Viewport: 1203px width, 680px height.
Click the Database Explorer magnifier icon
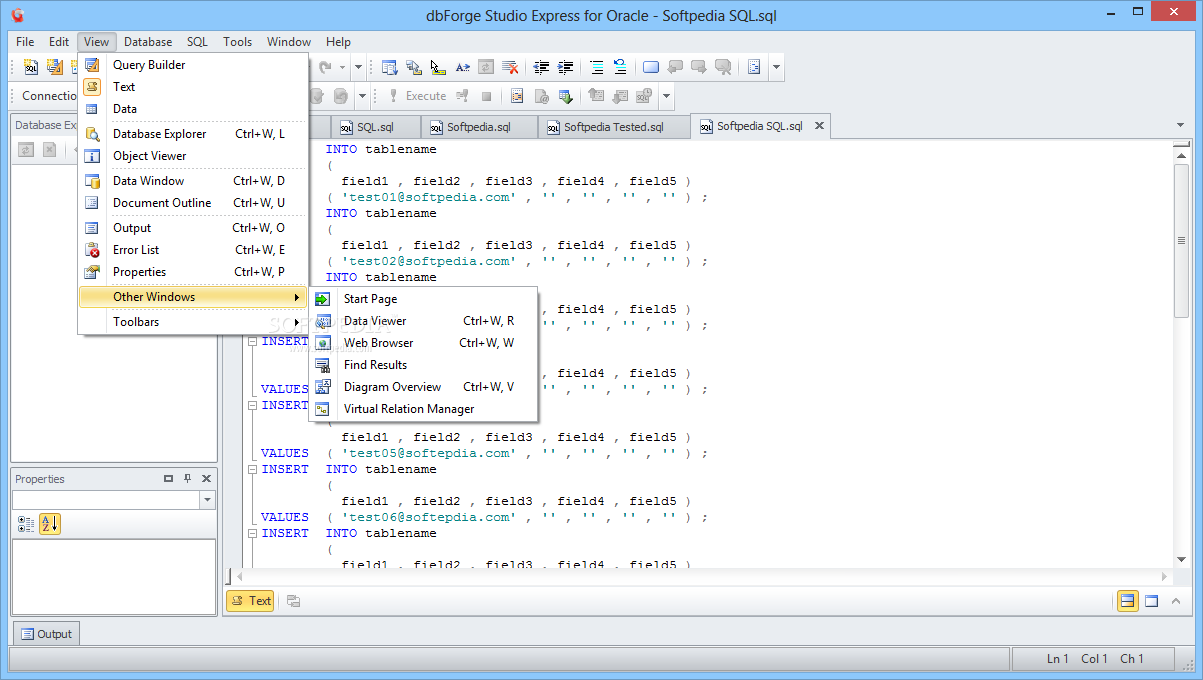(x=92, y=134)
